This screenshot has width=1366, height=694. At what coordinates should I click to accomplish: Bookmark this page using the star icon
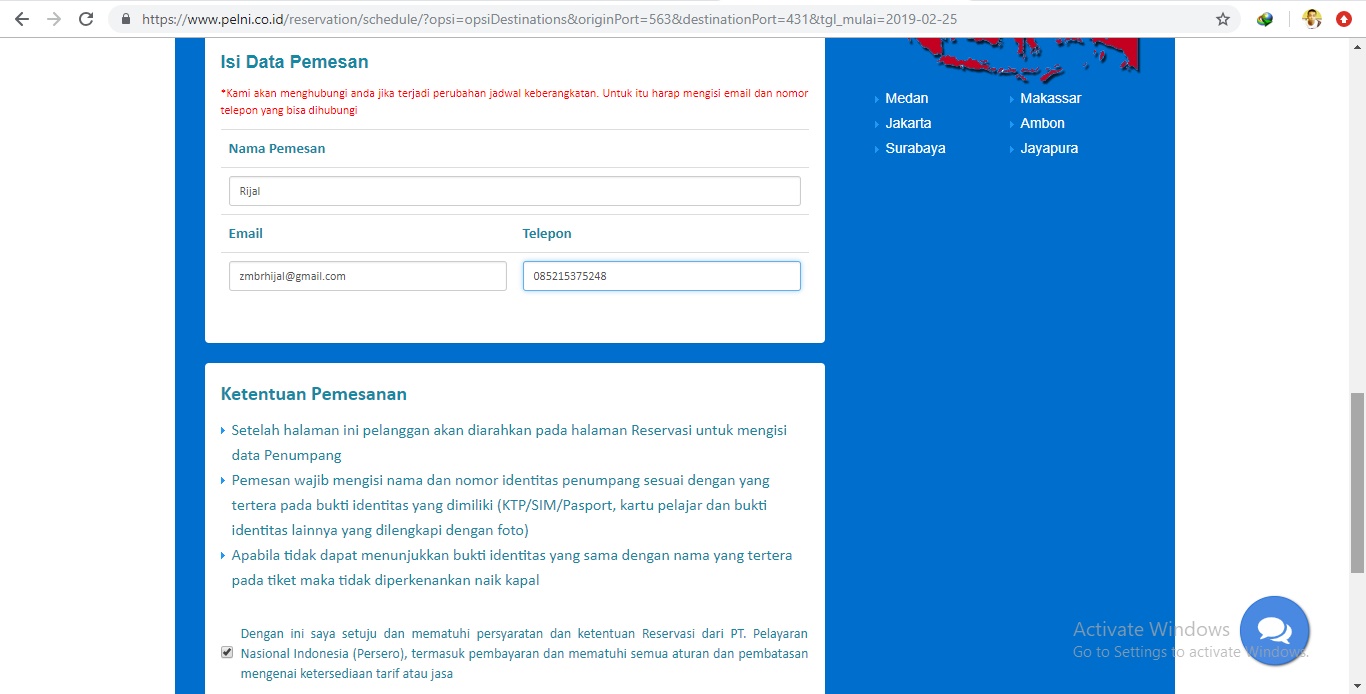pyautogui.click(x=1222, y=18)
